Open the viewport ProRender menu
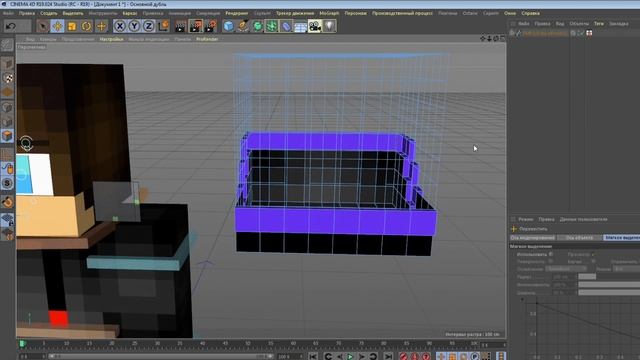 [x=207, y=39]
